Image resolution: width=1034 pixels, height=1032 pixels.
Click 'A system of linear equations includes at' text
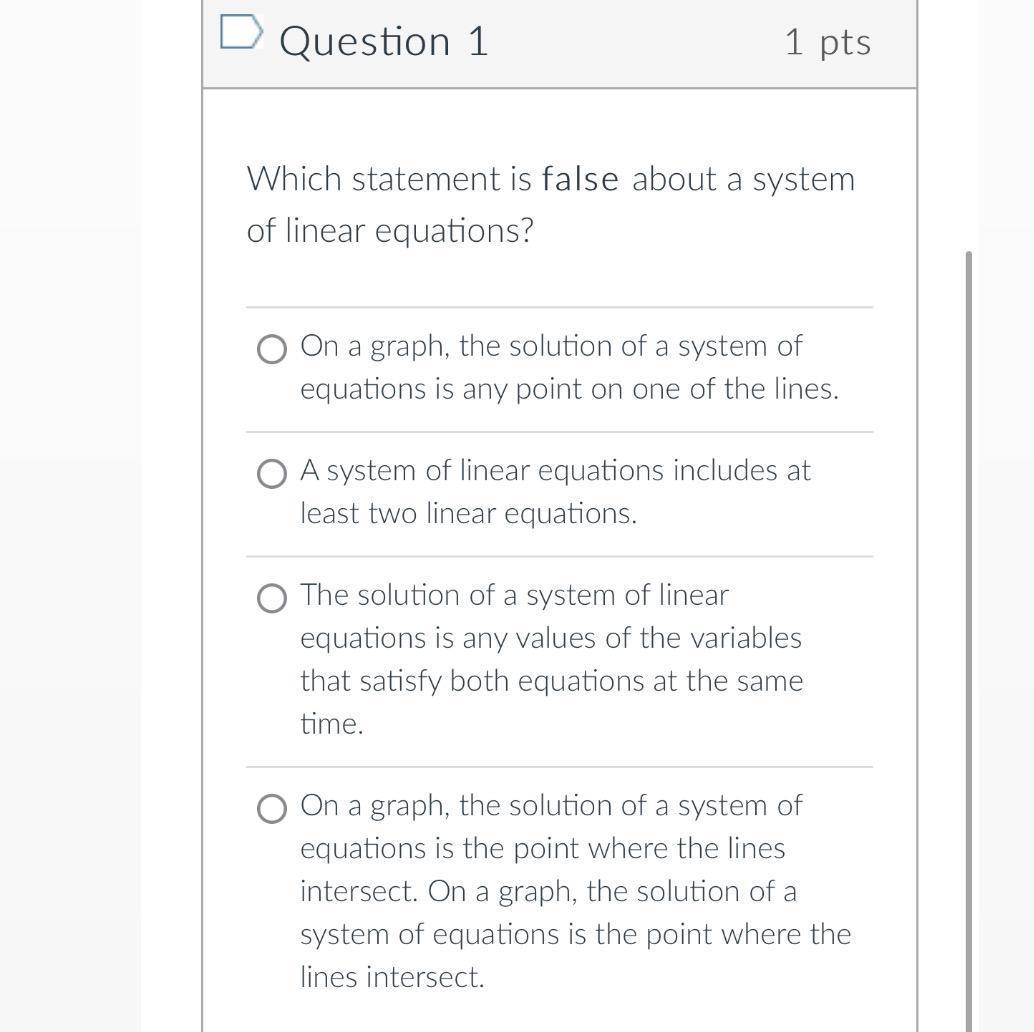tap(555, 470)
